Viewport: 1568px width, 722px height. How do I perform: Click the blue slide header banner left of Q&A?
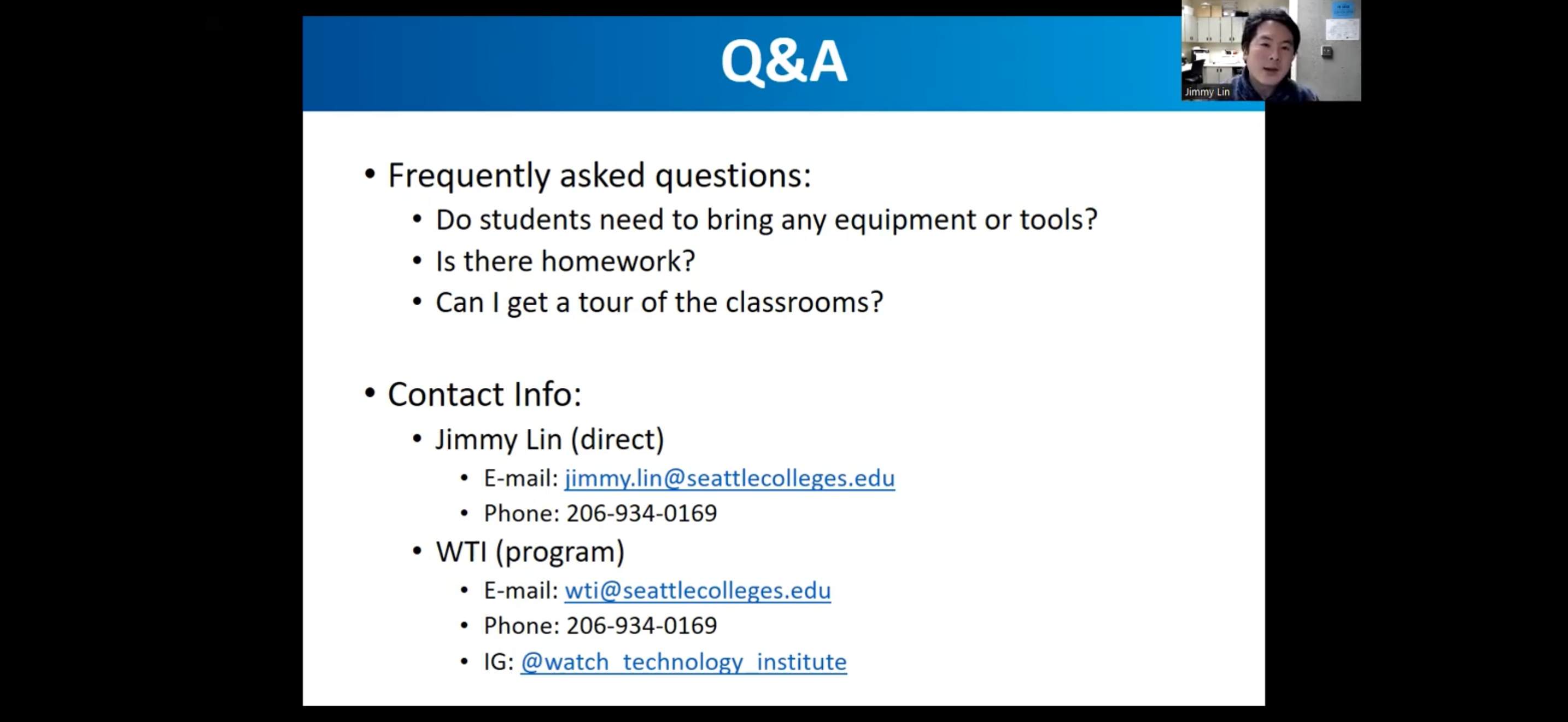487,62
